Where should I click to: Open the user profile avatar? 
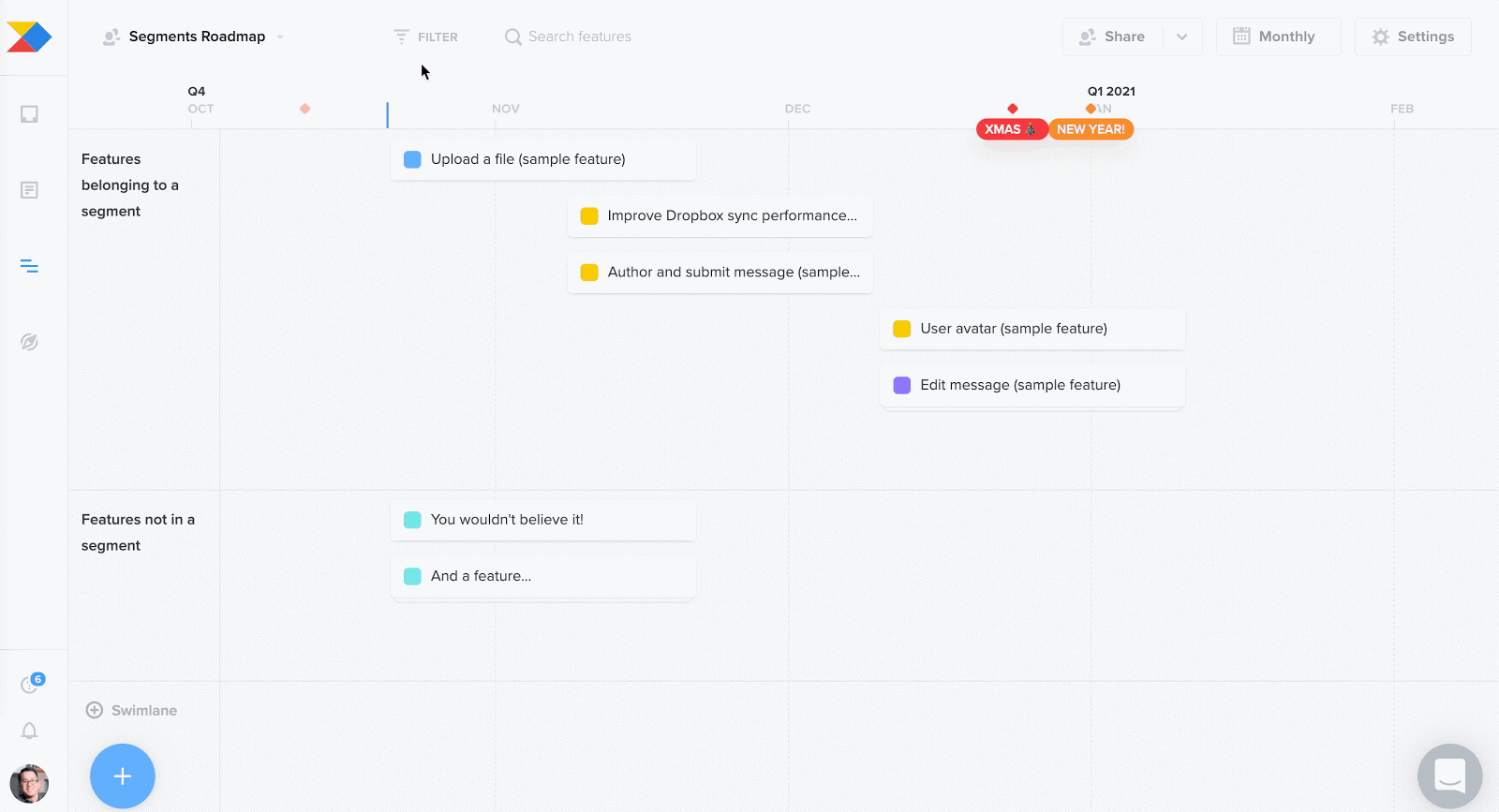coord(29,784)
